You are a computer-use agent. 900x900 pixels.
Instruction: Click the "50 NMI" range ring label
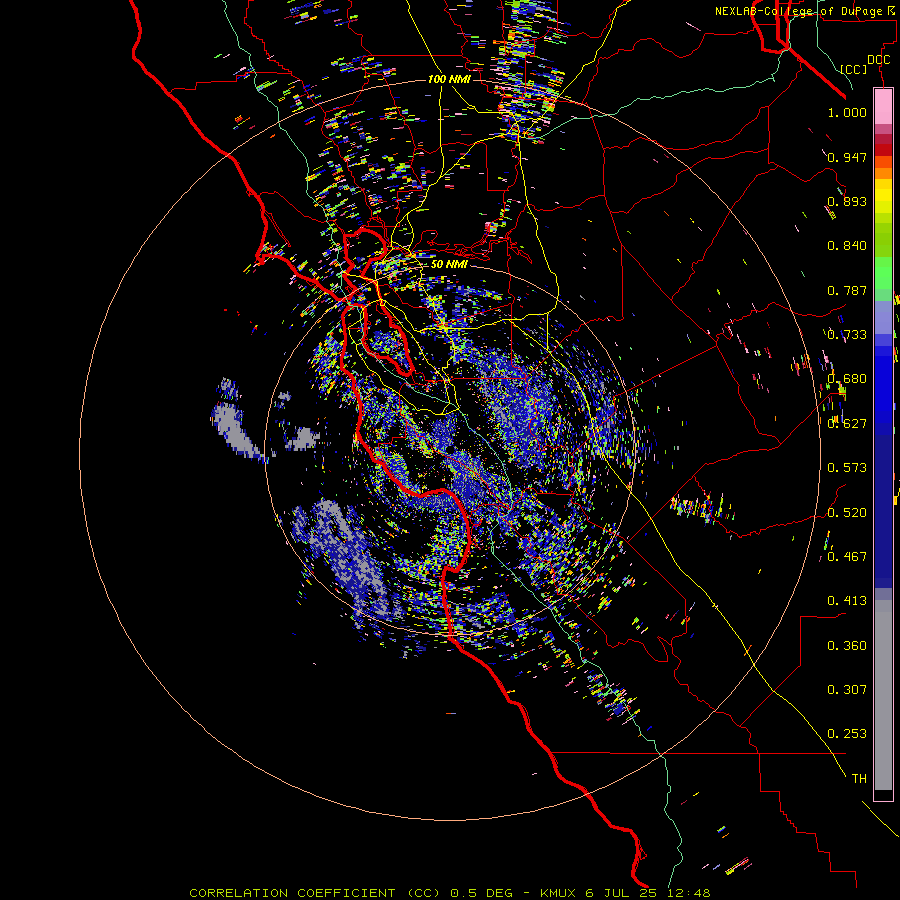pyautogui.click(x=449, y=264)
